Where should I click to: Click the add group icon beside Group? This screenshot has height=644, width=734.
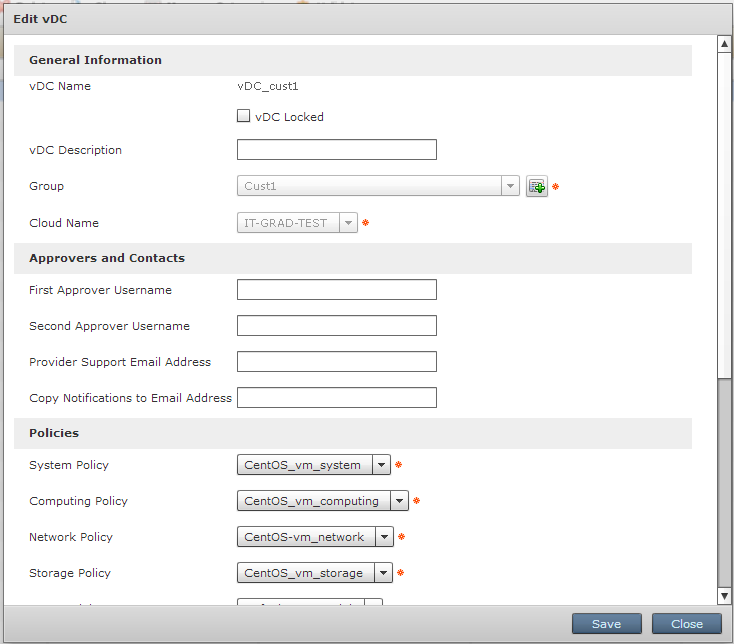click(537, 187)
